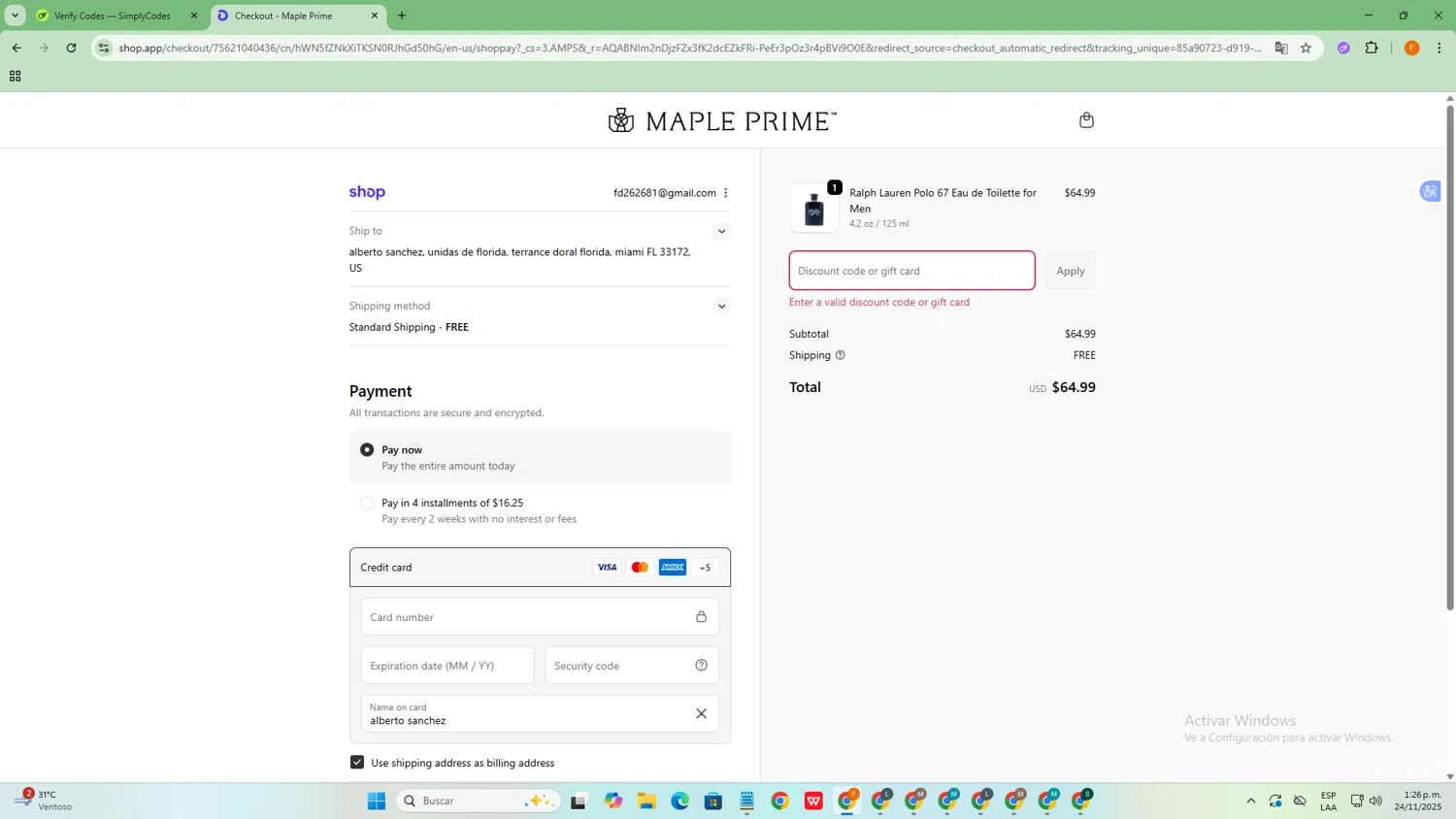Select the Credit card payment method
Image resolution: width=1456 pixels, height=819 pixels.
tap(540, 568)
